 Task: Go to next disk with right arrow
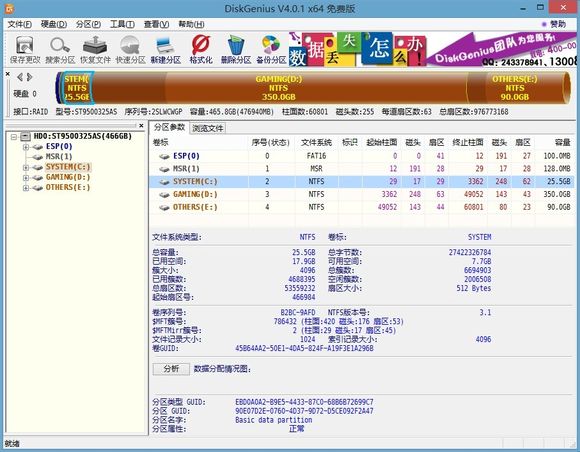[x=30, y=77]
